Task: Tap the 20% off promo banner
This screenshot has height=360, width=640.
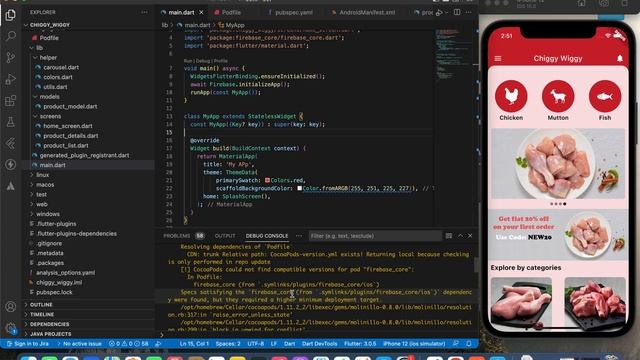Action: pyautogui.click(x=558, y=234)
